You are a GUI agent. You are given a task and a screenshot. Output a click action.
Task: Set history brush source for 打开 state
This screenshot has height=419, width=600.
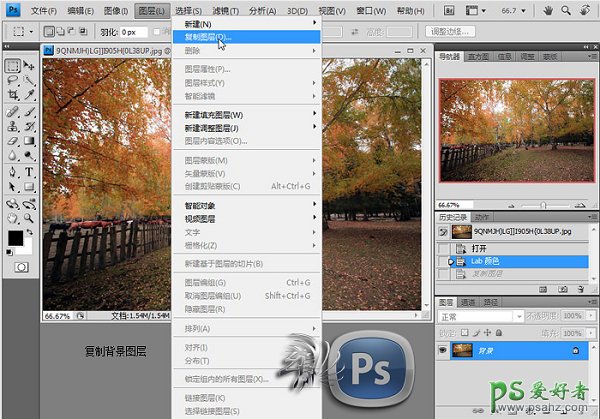pyautogui.click(x=444, y=247)
